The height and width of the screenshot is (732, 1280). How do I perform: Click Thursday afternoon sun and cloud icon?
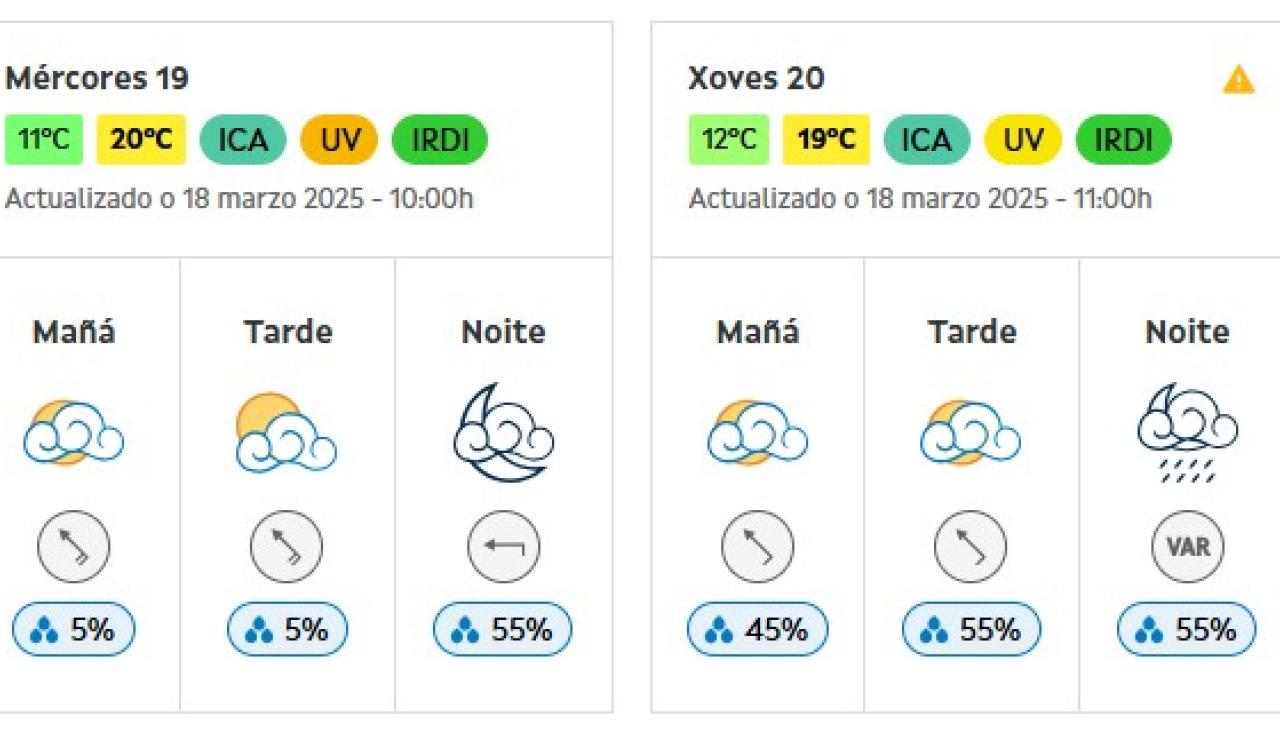[970, 434]
